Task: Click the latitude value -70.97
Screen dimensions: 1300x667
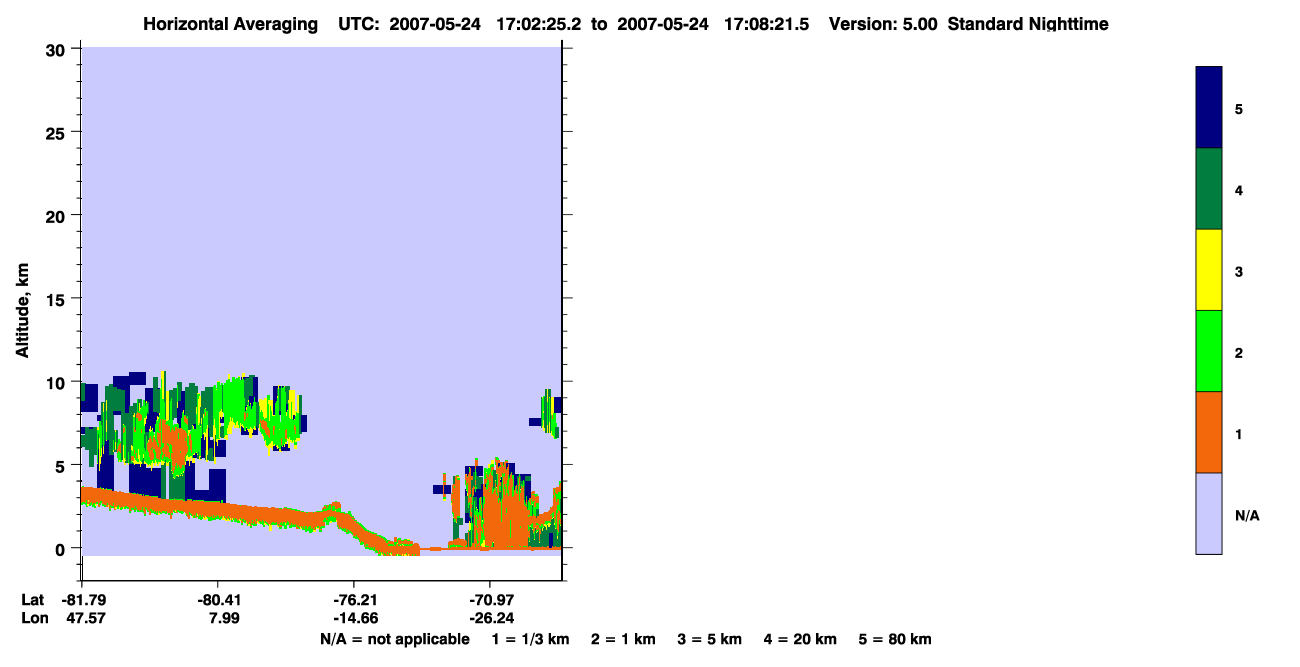Action: 490,600
